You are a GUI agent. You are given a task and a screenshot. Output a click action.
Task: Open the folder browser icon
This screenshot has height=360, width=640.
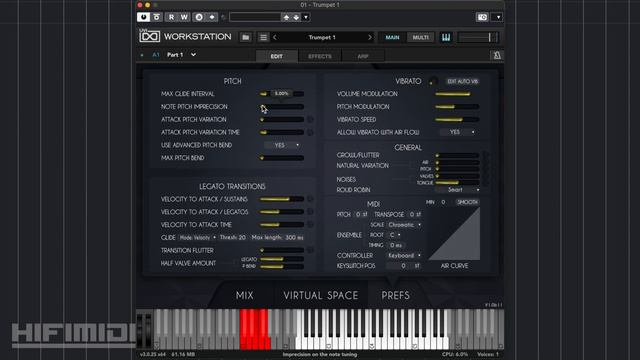pyautogui.click(x=246, y=37)
